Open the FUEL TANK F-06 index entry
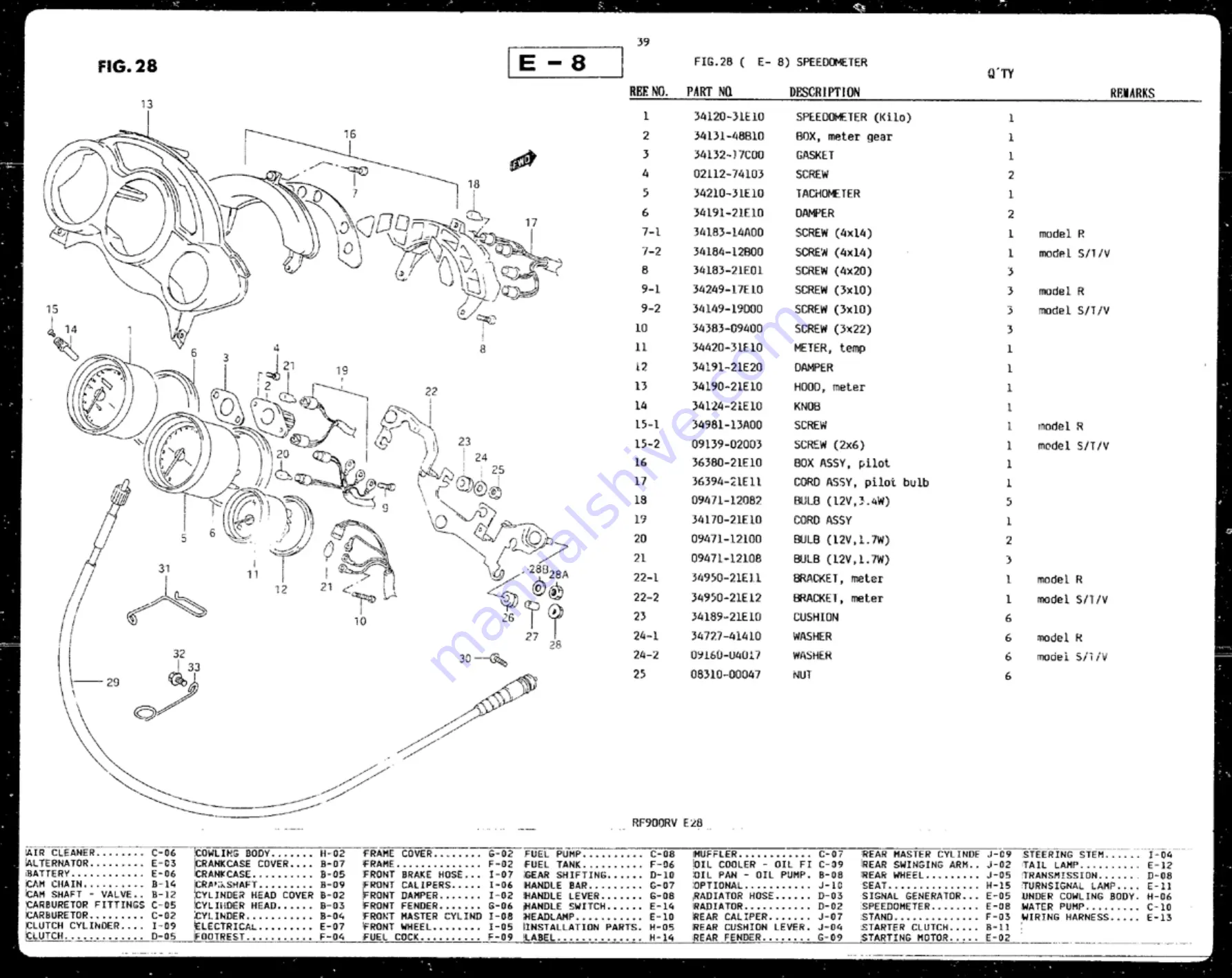This screenshot has height=978, width=1232. tap(599, 865)
